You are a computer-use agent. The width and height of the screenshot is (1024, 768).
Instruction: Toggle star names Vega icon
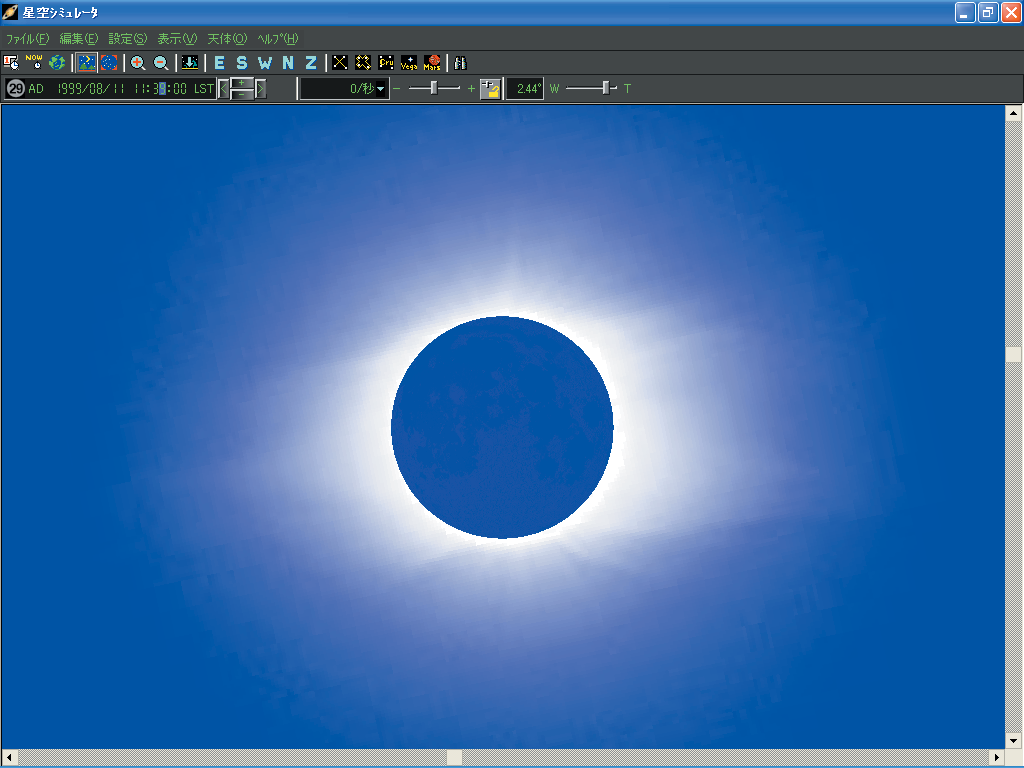click(x=409, y=63)
